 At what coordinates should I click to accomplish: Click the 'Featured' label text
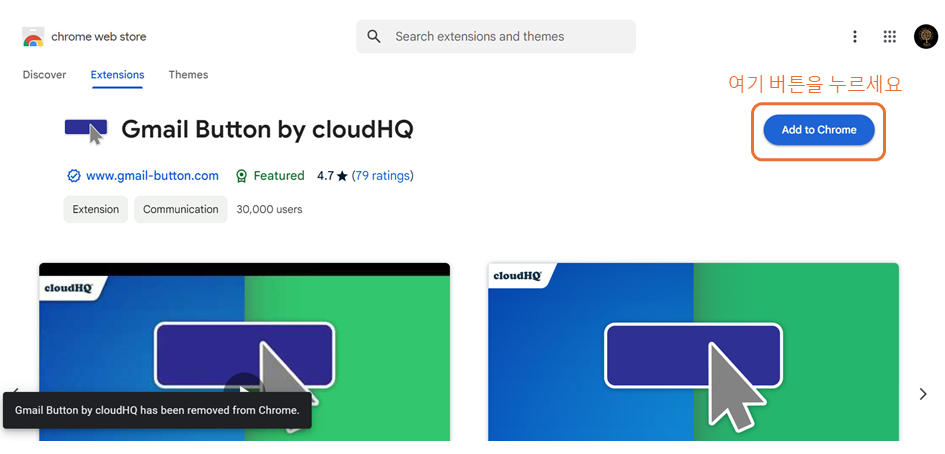[x=279, y=176]
